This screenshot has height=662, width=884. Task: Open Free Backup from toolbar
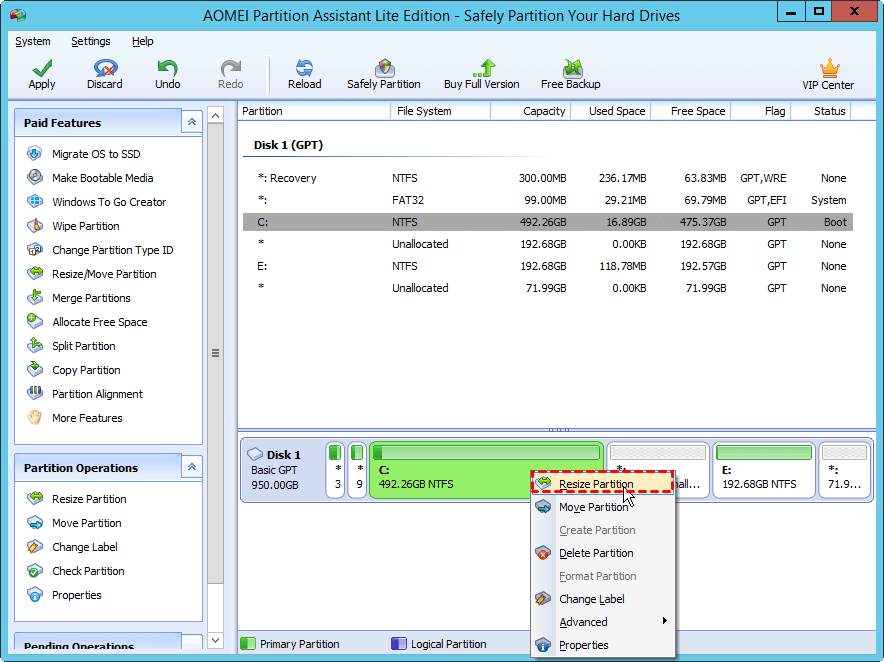571,74
